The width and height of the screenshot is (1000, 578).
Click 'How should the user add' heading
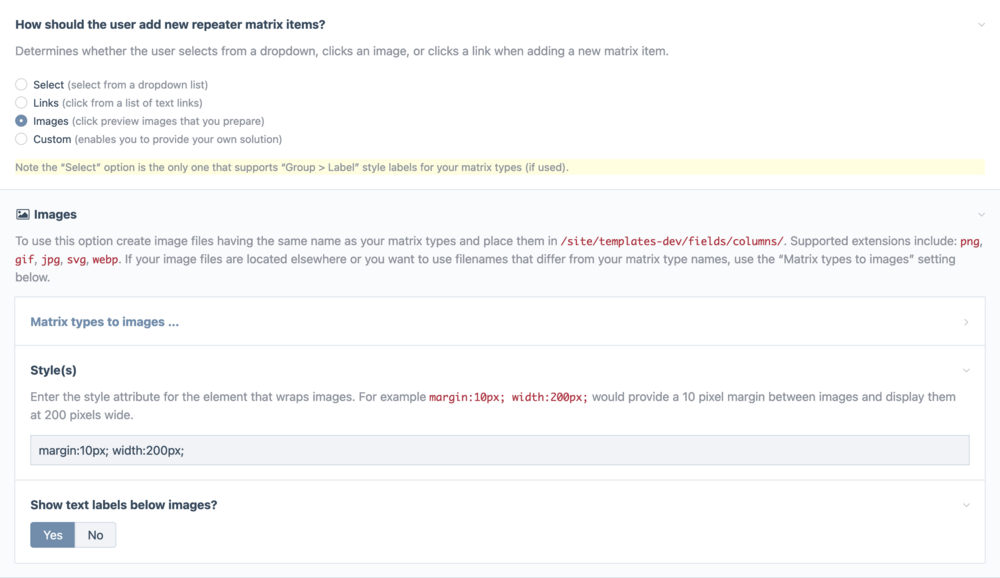(170, 24)
